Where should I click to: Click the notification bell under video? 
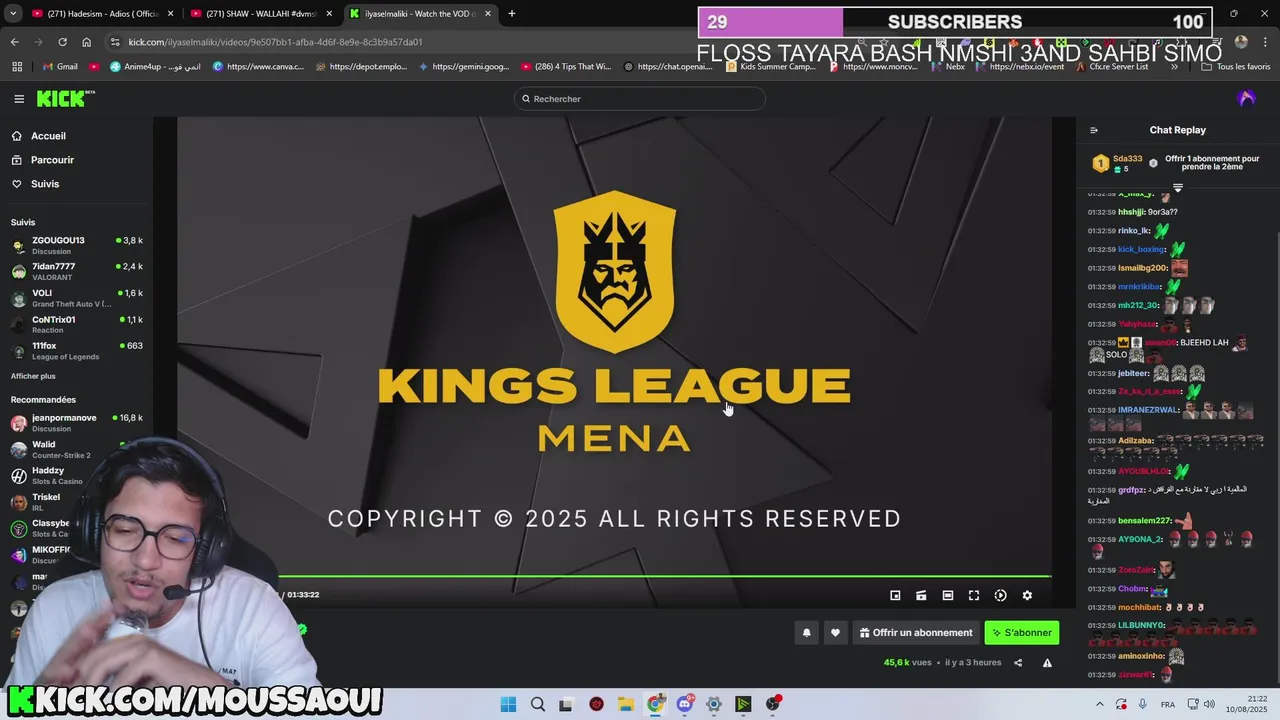click(x=806, y=633)
